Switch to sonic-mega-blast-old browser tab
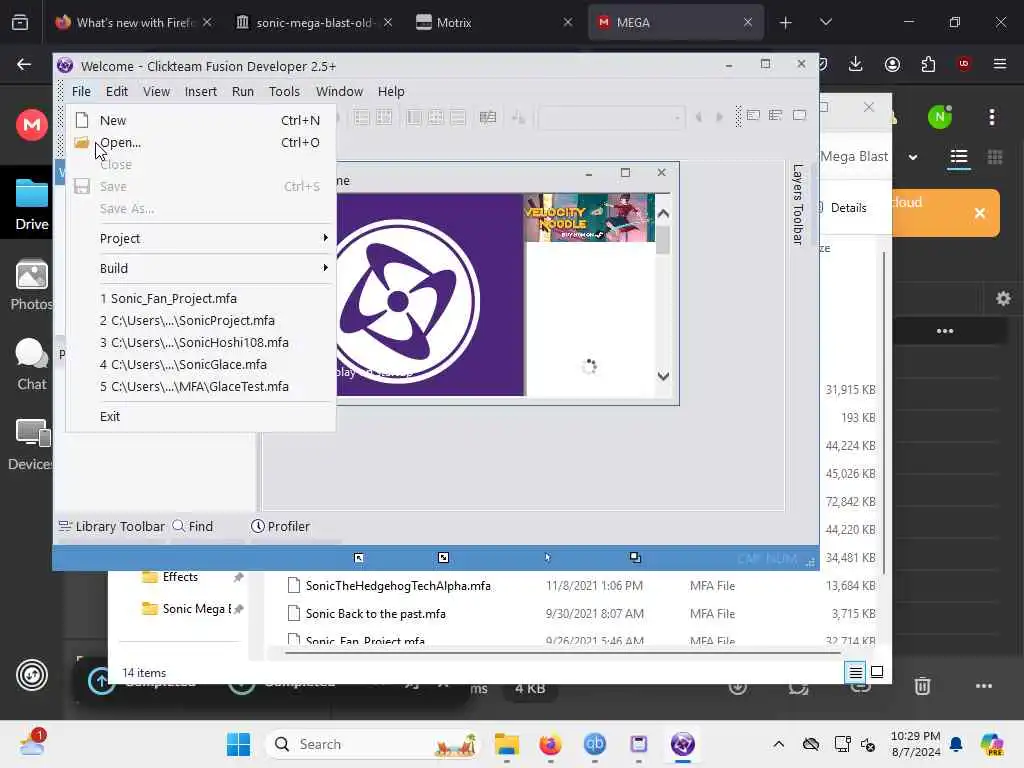The height and width of the screenshot is (768, 1024). (x=314, y=23)
